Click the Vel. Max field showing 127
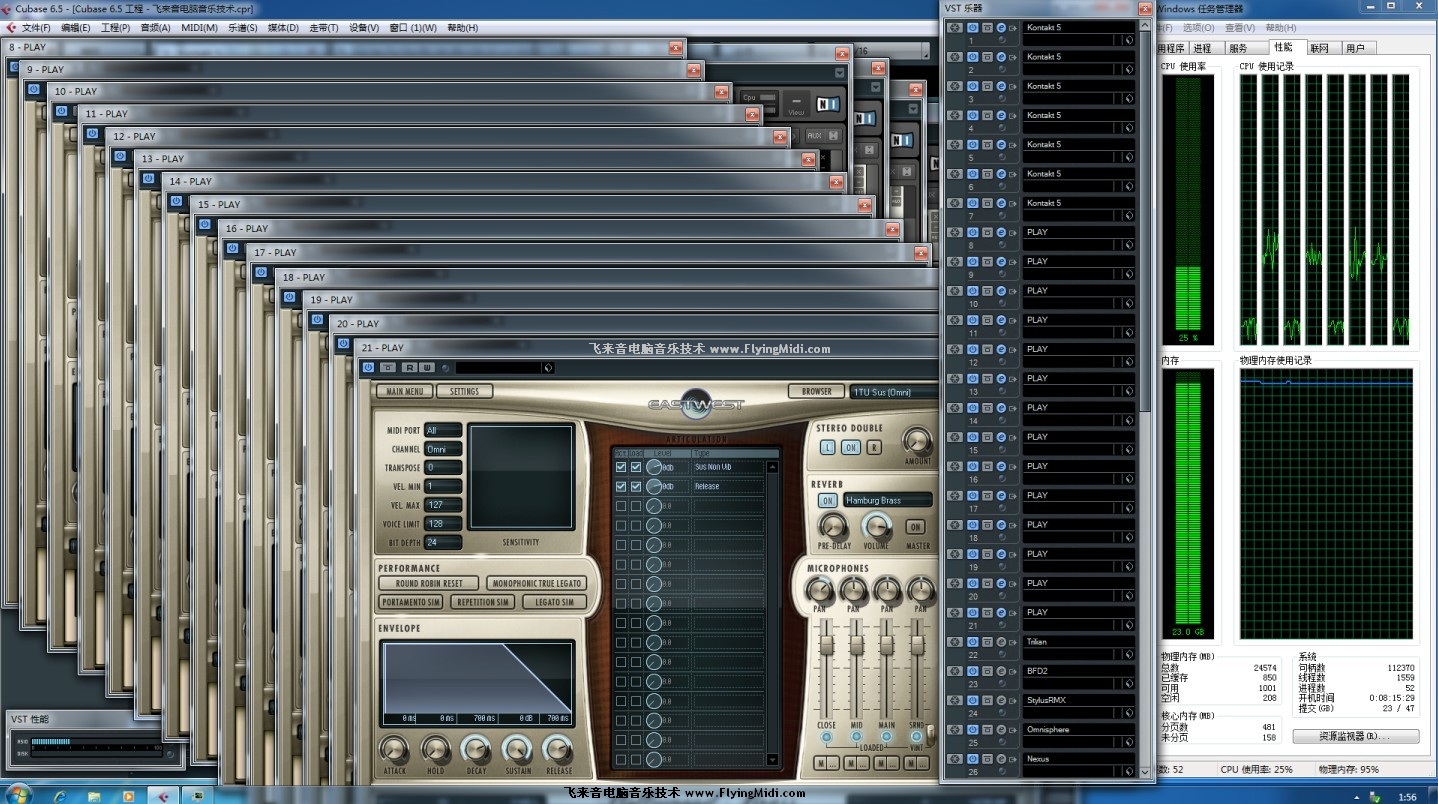 click(443, 505)
